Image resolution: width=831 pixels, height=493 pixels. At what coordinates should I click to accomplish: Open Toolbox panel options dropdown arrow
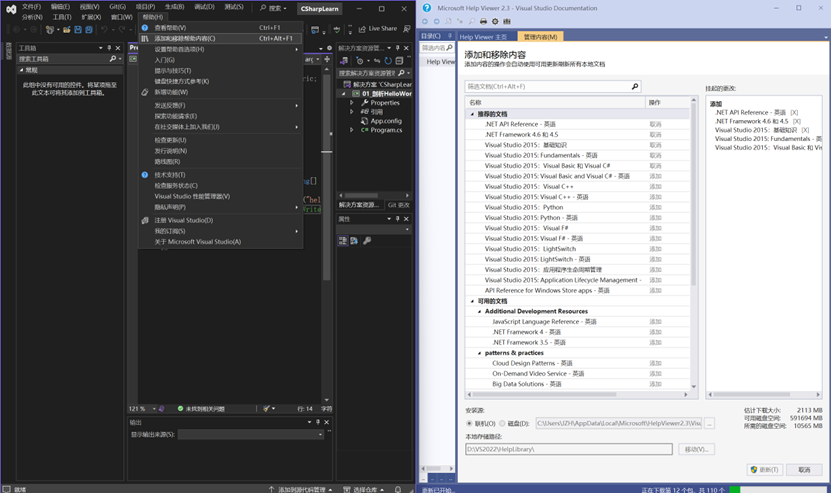(x=101, y=48)
